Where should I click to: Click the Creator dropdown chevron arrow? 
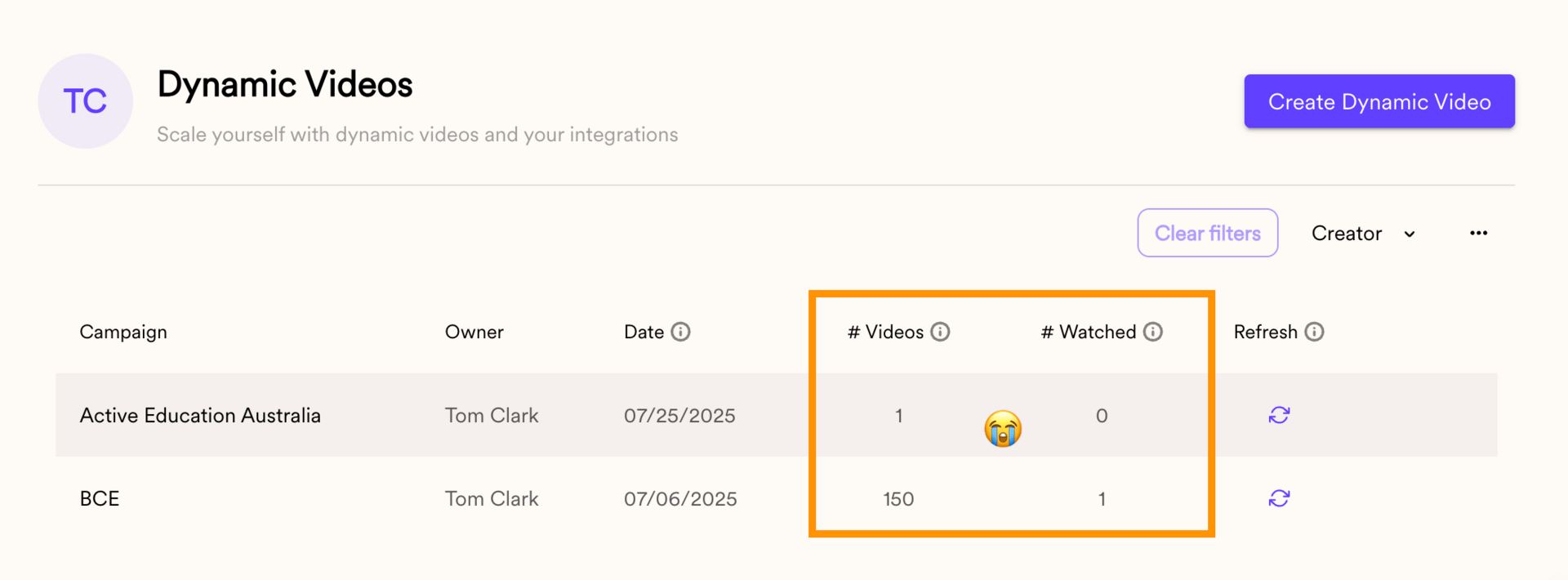[x=1410, y=234]
